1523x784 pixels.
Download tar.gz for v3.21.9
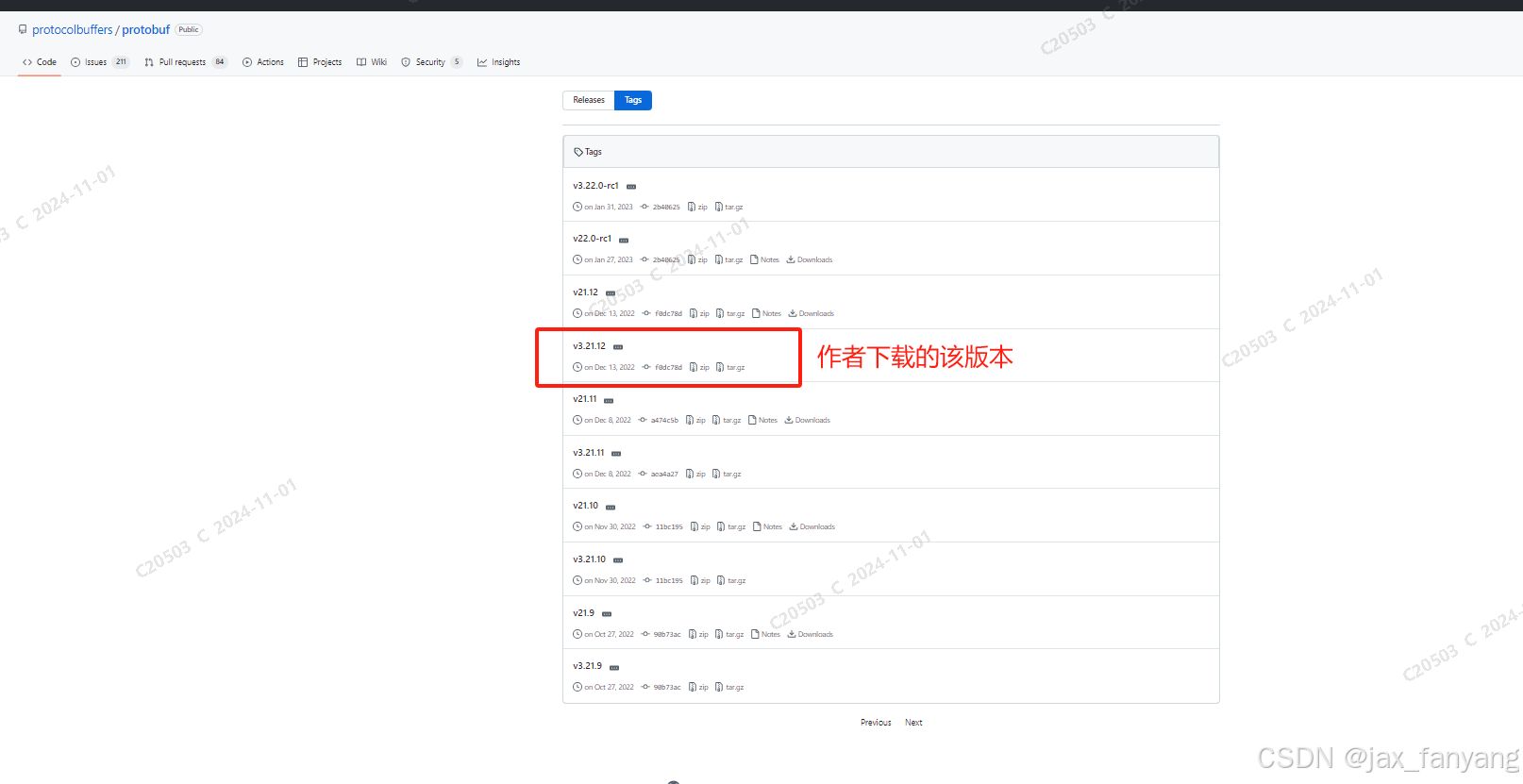[730, 687]
